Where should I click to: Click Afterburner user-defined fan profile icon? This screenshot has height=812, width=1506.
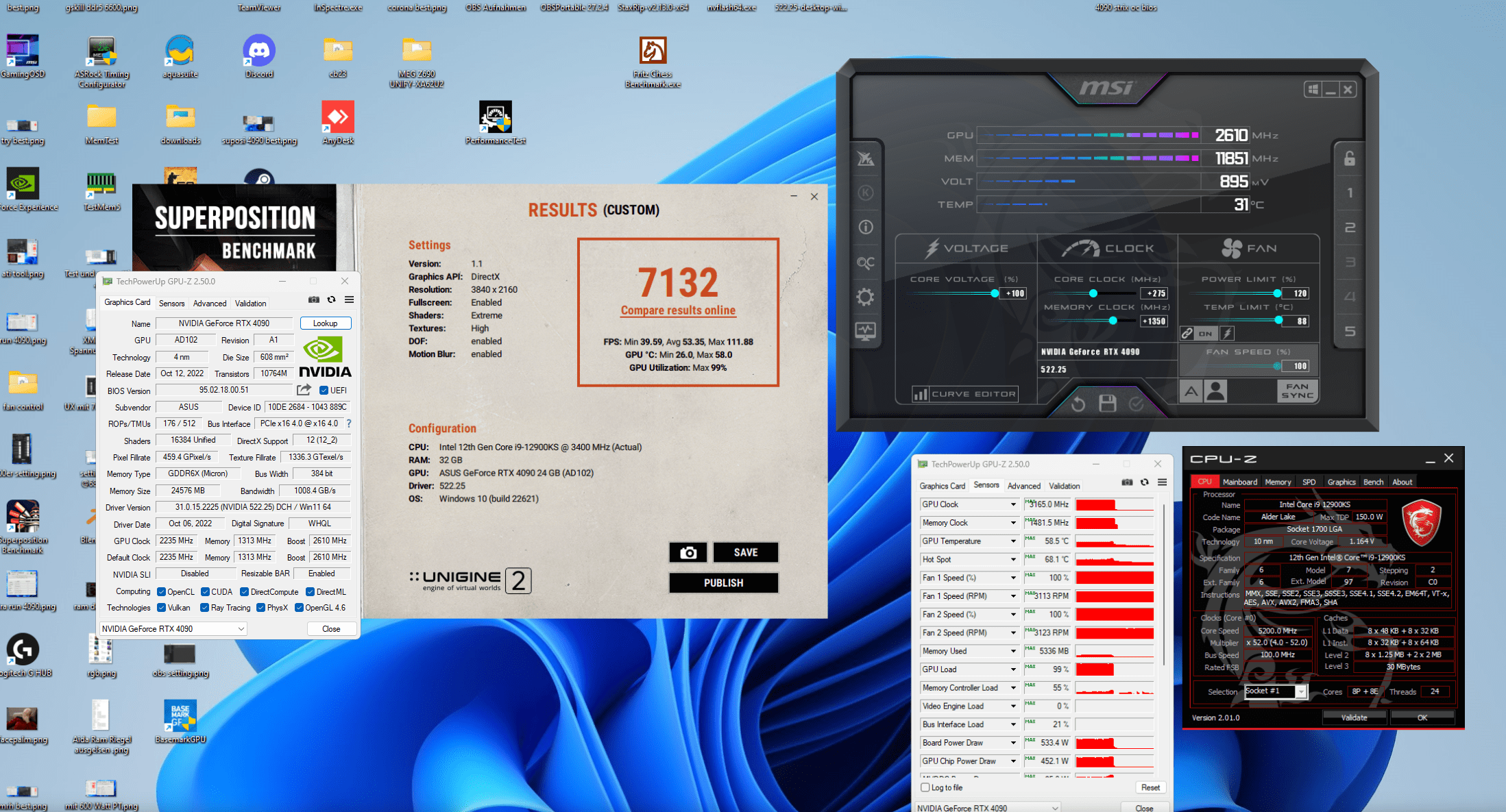pos(1215,391)
